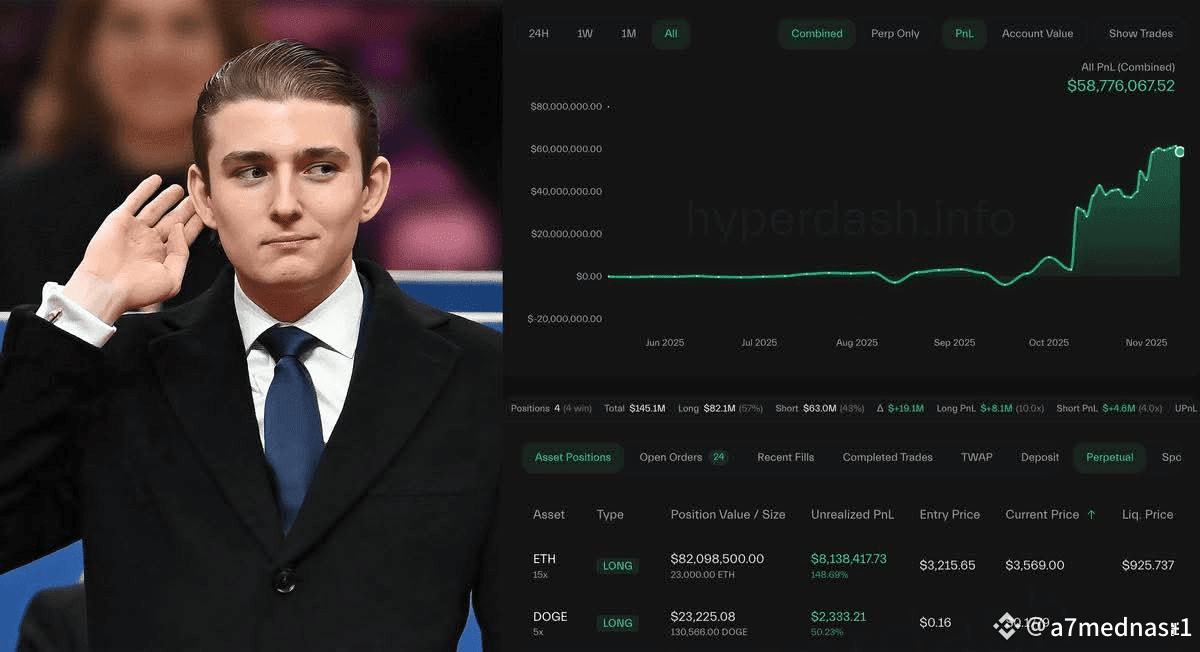Viewport: 1200px width, 652px height.
Task: Select the All time range
Action: (x=671, y=34)
